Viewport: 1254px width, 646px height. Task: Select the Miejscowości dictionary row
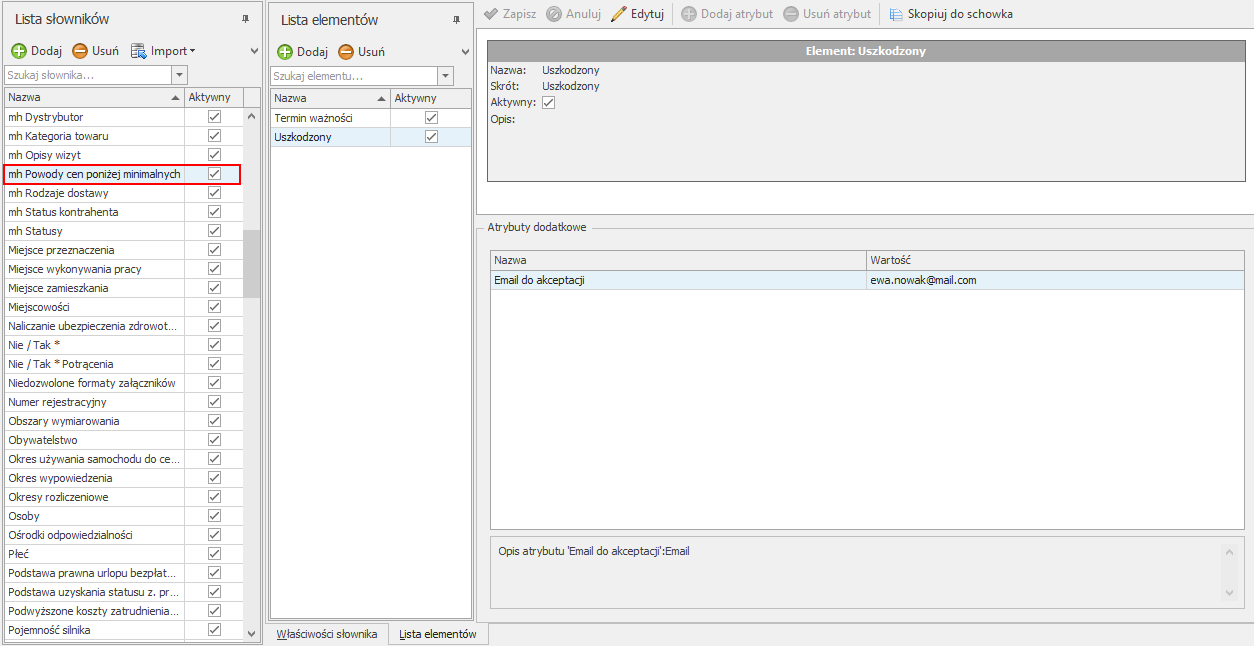[x=93, y=307]
